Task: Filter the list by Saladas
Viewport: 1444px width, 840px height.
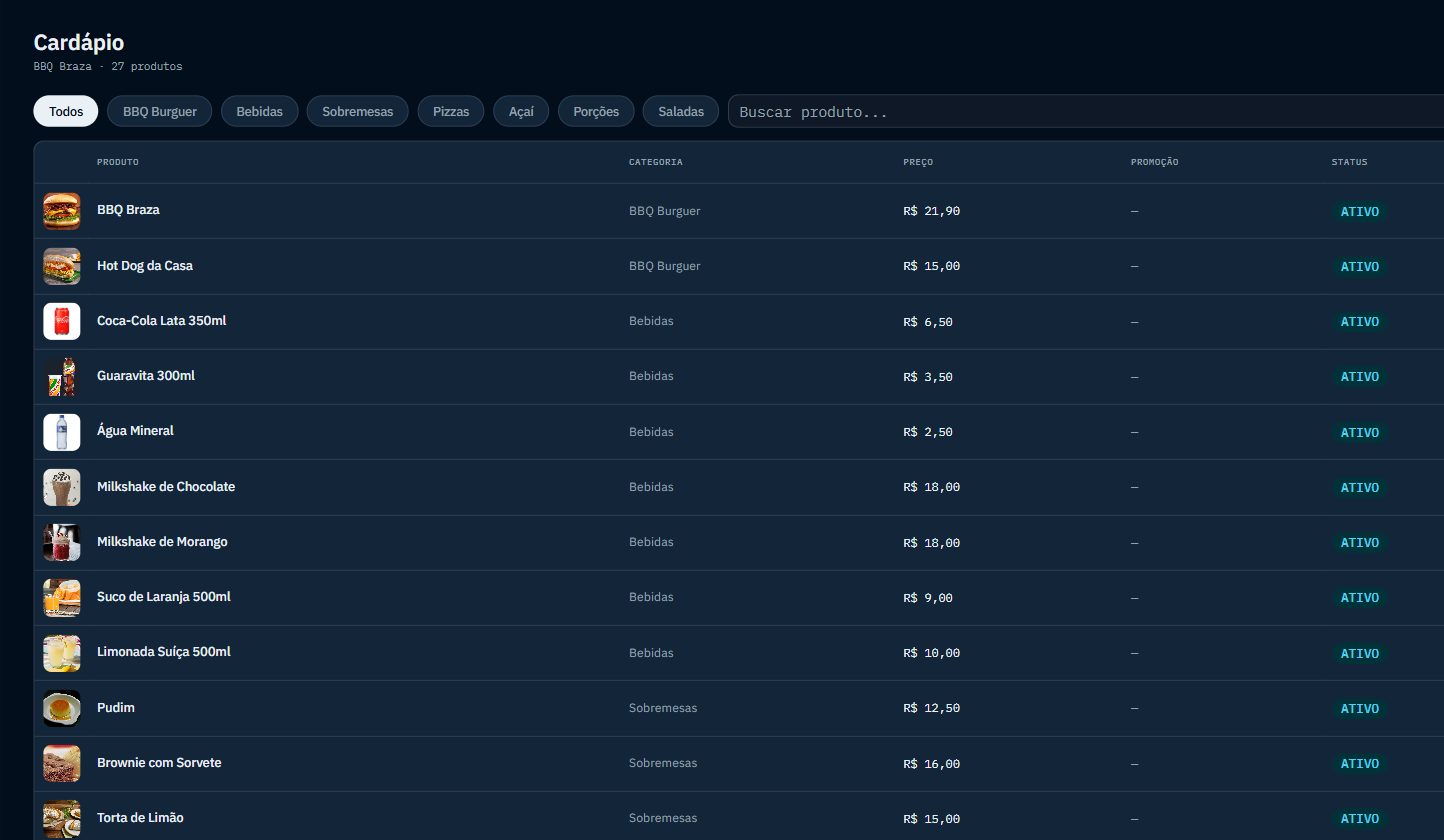Action: pyautogui.click(x=681, y=111)
